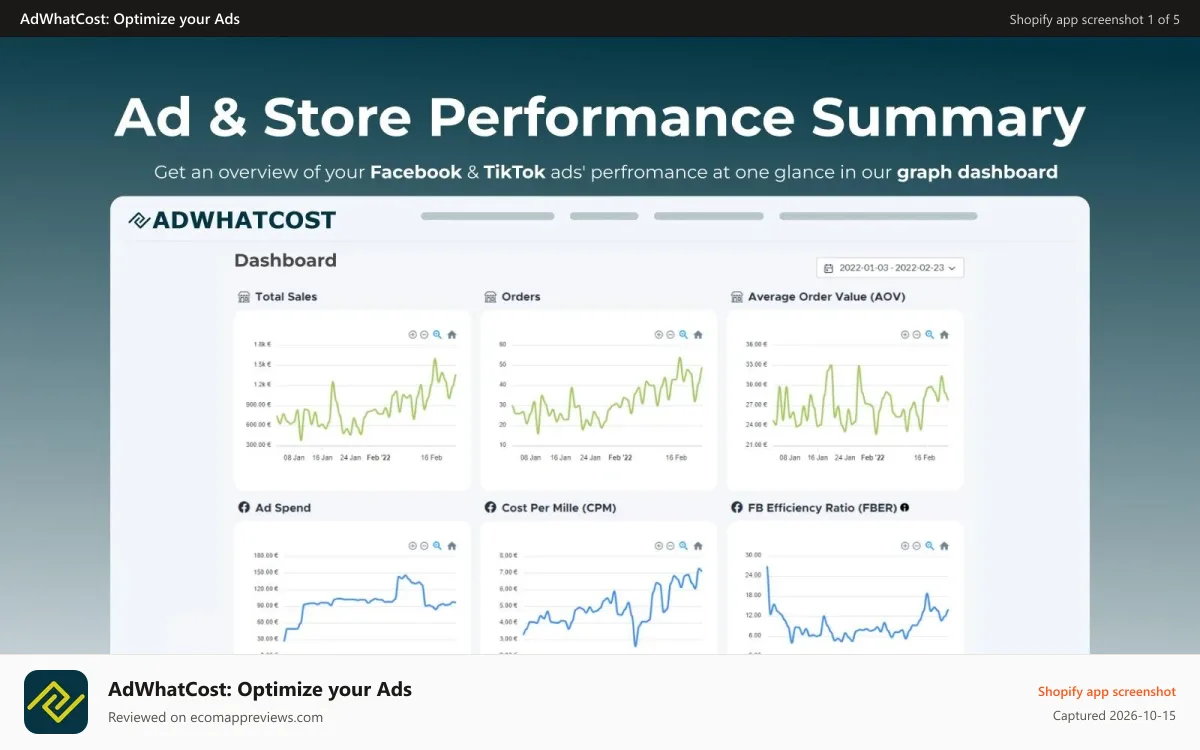This screenshot has width=1200, height=750.
Task: Click the Total Sales line graph
Action: click(x=366, y=398)
